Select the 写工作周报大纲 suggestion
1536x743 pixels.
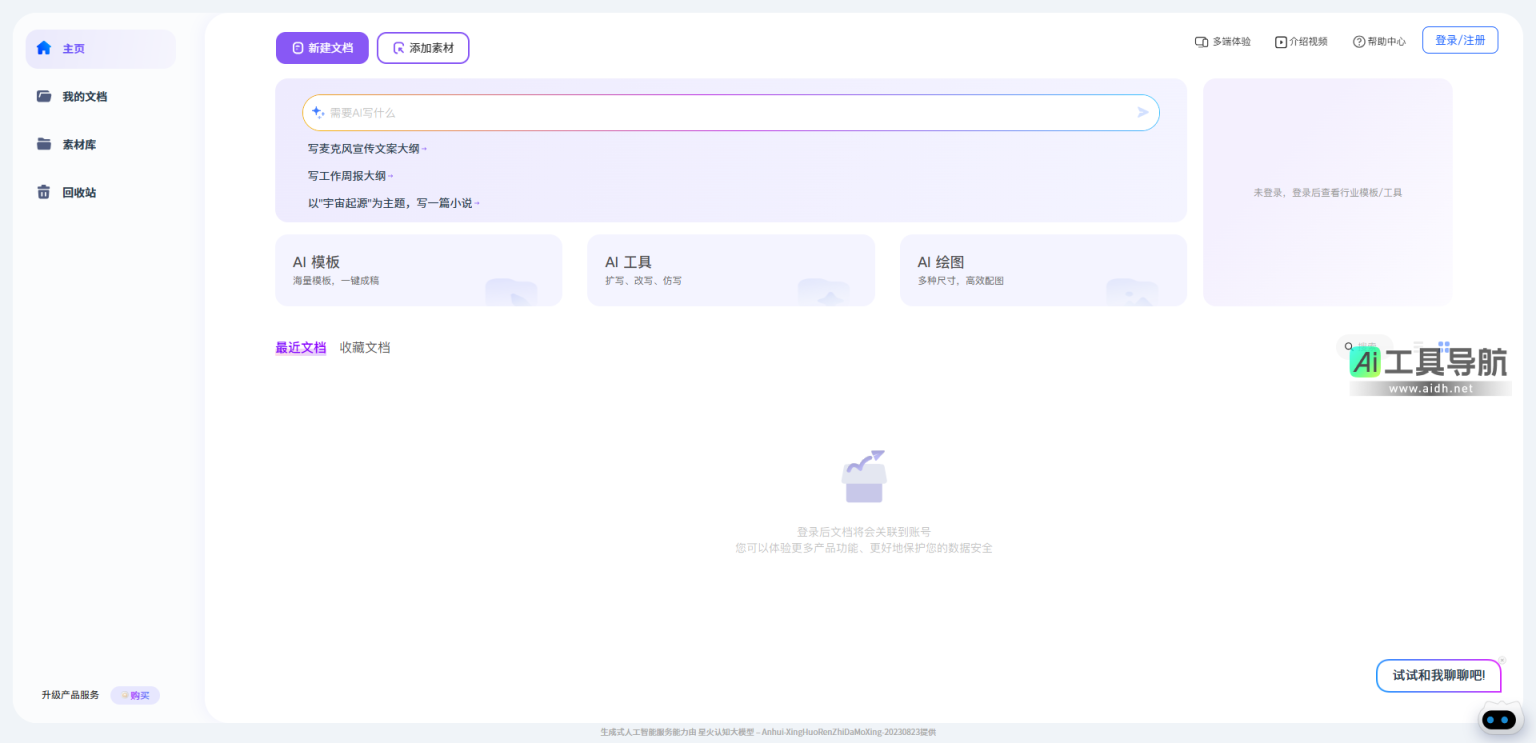point(345,175)
